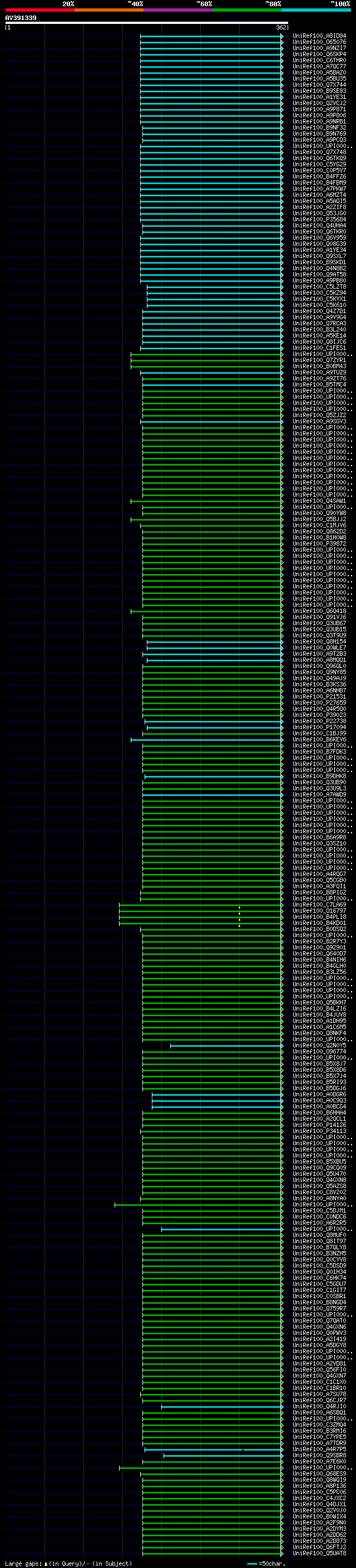Click the cyan alignment bar for UniRef100_A8ID84
This screenshot has height=1568, width=356.
point(212,36)
